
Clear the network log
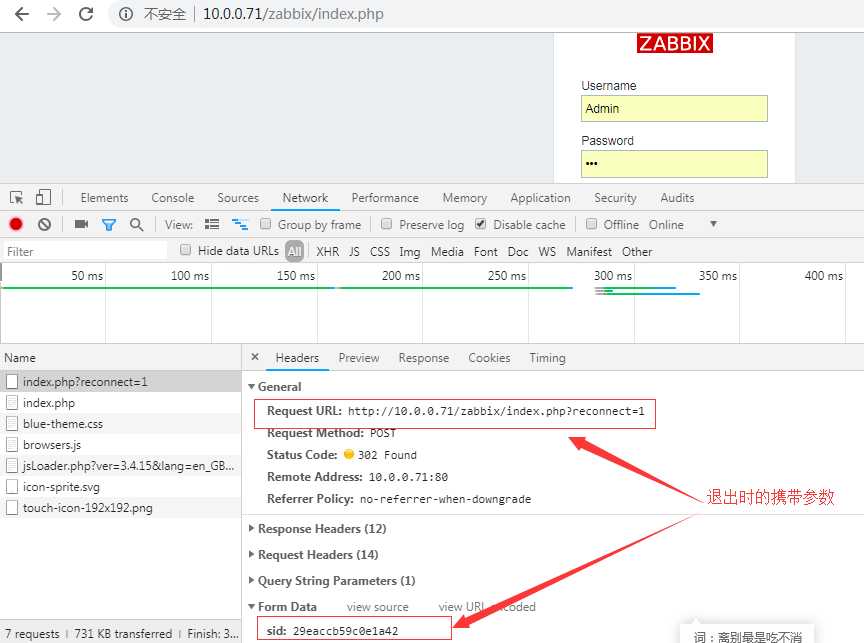(x=44, y=225)
